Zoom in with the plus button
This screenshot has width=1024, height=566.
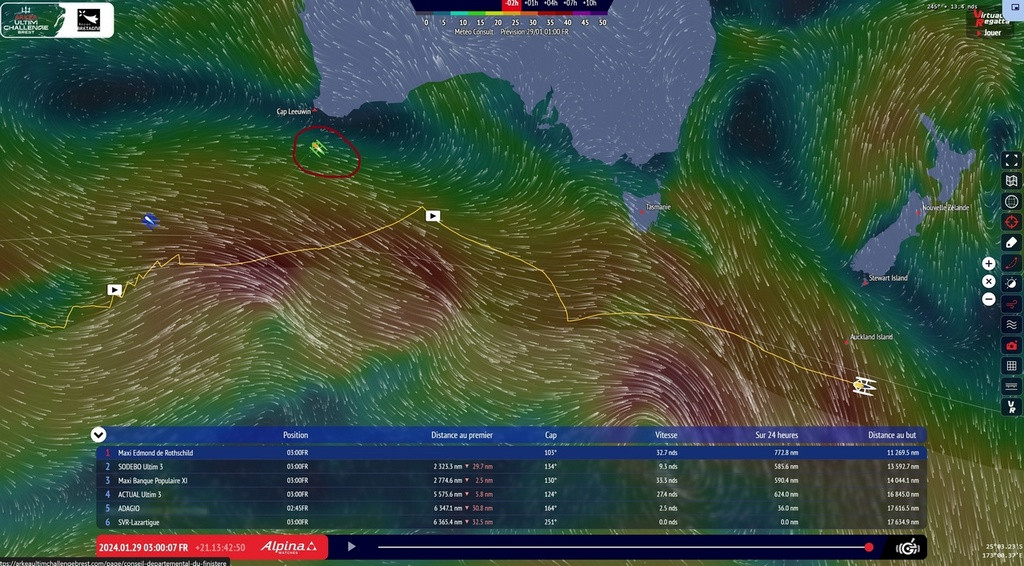[x=989, y=264]
